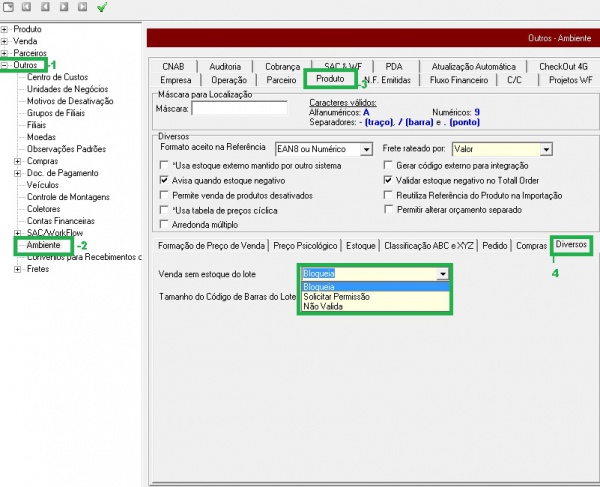The height and width of the screenshot is (487, 600).
Task: Collapse the Outros tree node
Action: tap(5, 65)
